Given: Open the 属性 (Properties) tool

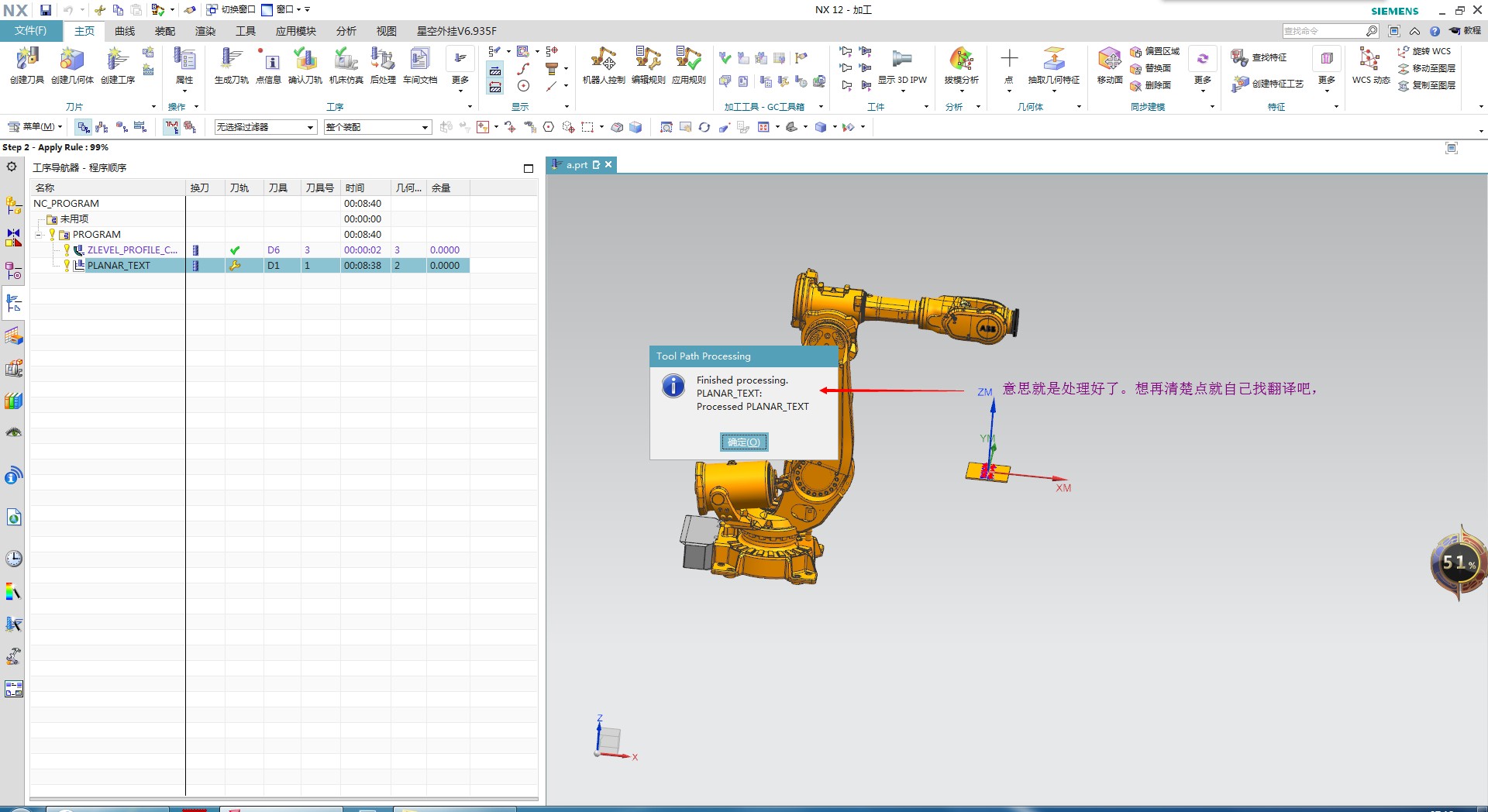Looking at the screenshot, I should pos(184,65).
